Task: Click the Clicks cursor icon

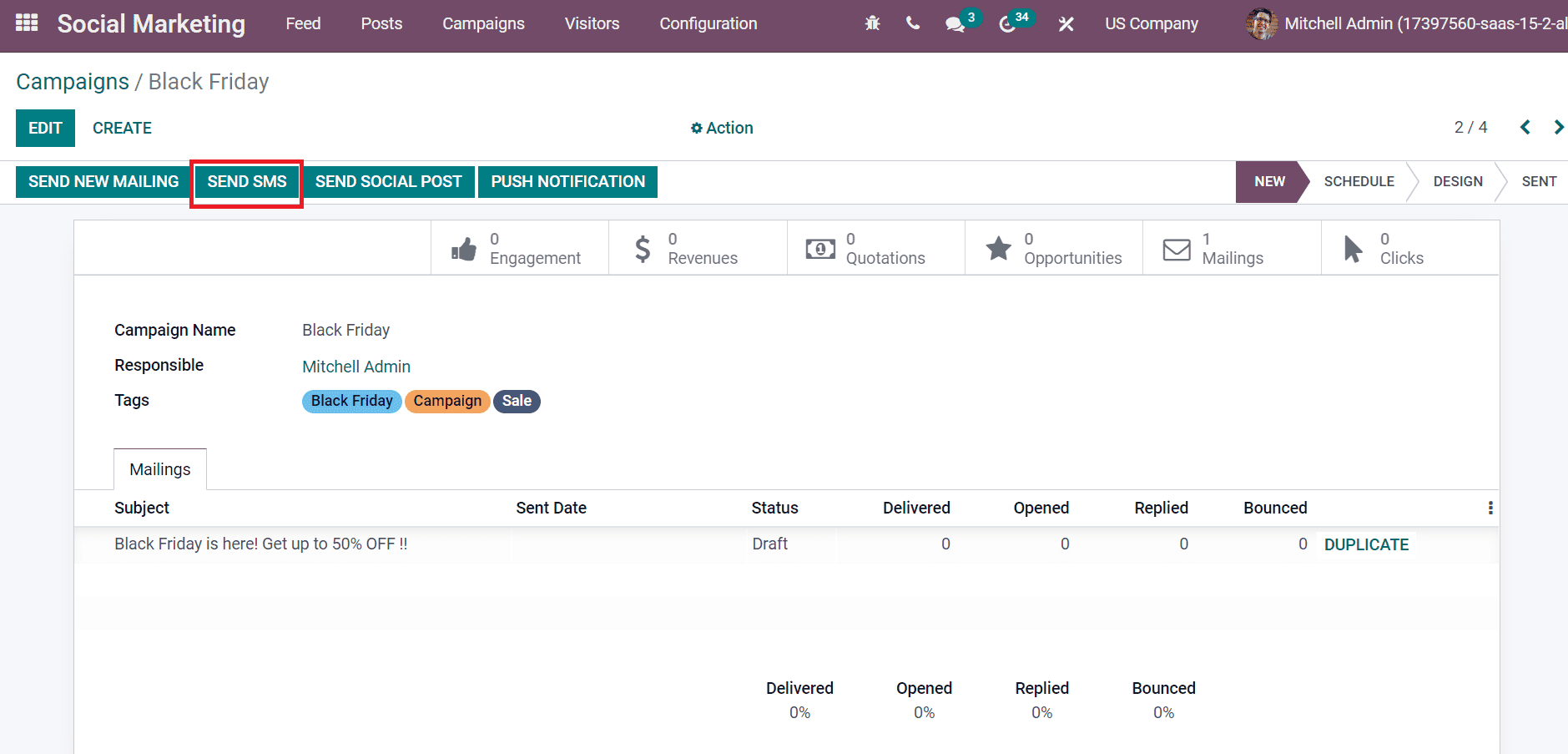Action: 1353,248
